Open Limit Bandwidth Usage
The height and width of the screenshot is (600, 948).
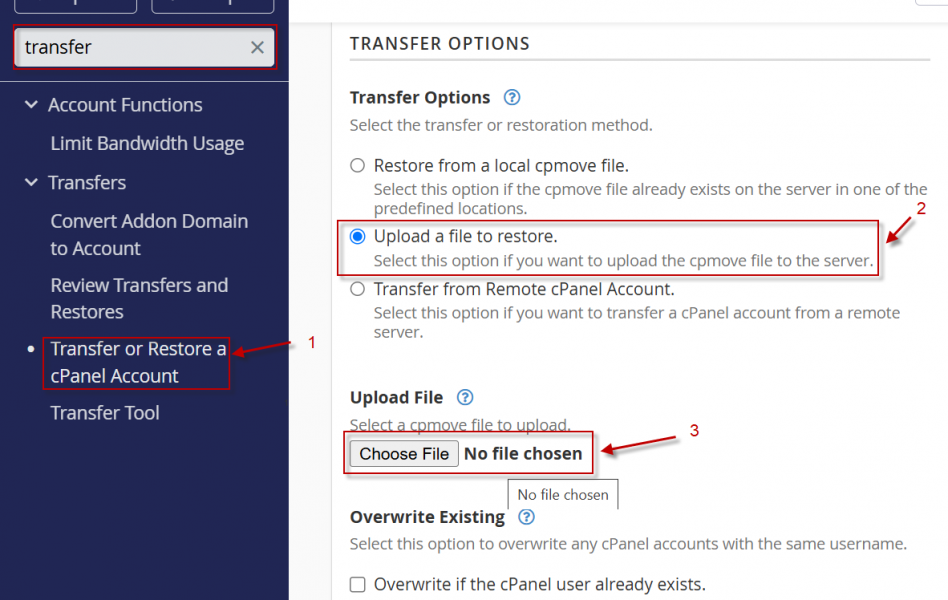[x=148, y=143]
